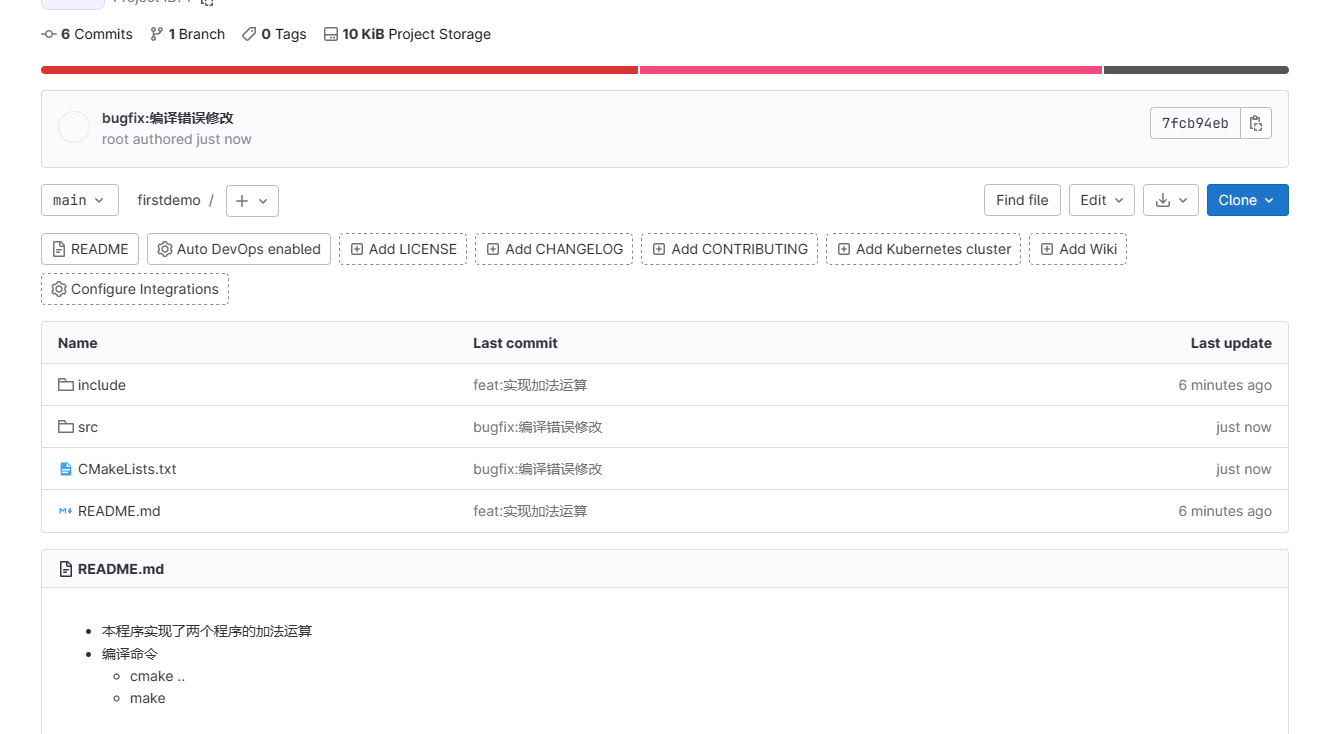Click the gear icon in Auto DevOps enabled
This screenshot has width=1338, height=734.
[x=165, y=249]
